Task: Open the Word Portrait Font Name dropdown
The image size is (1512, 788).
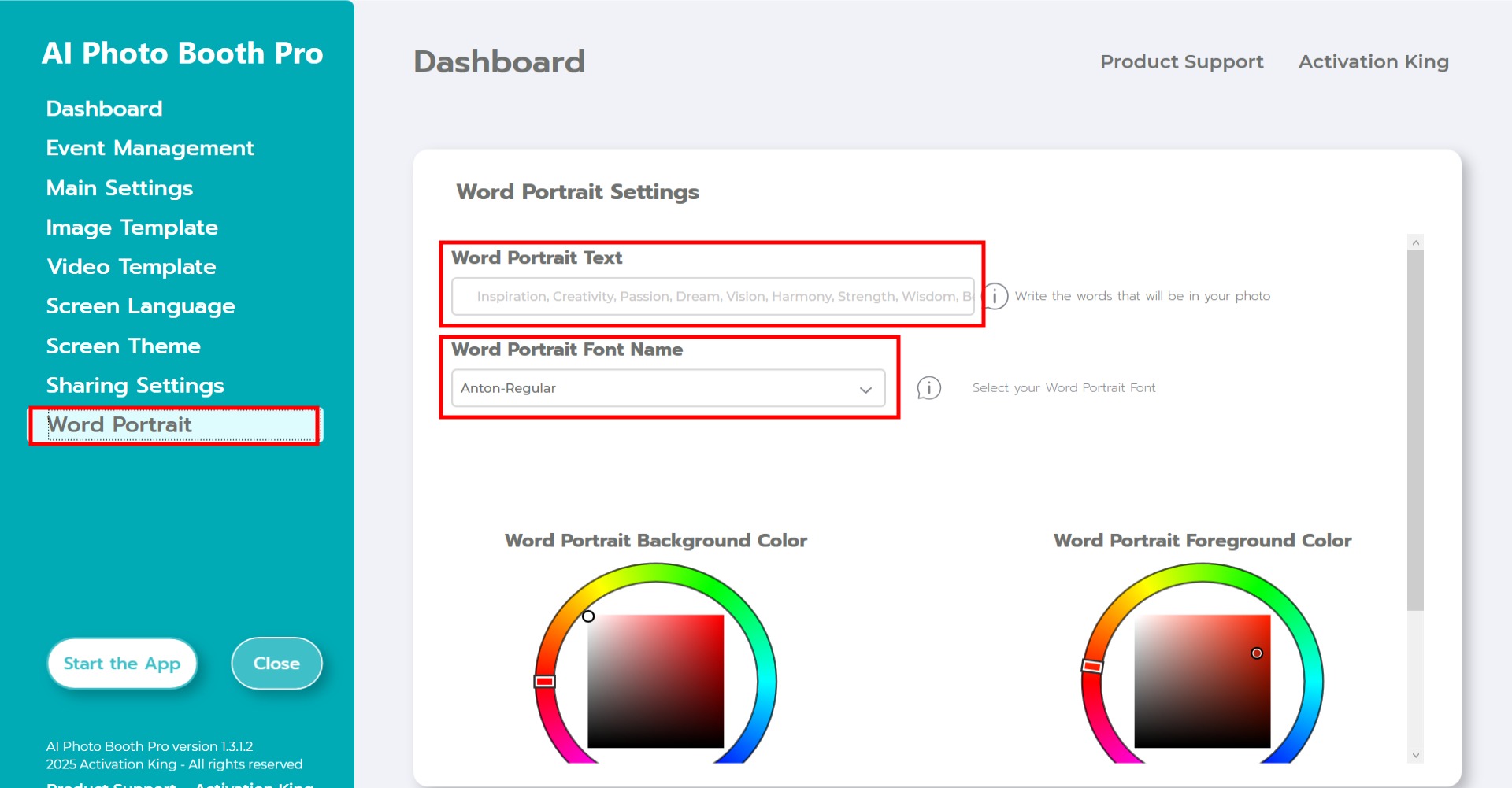Action: (x=667, y=388)
